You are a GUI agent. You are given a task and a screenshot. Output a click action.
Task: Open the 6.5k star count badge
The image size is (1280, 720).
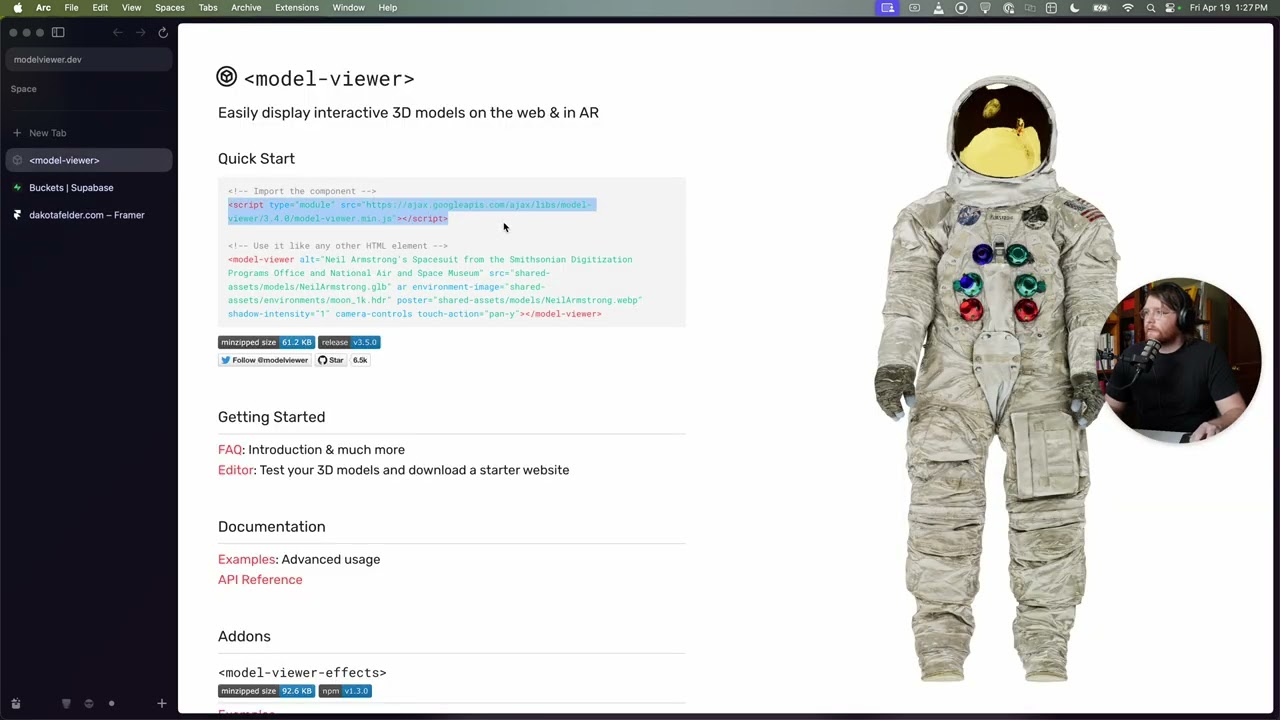[x=360, y=360]
